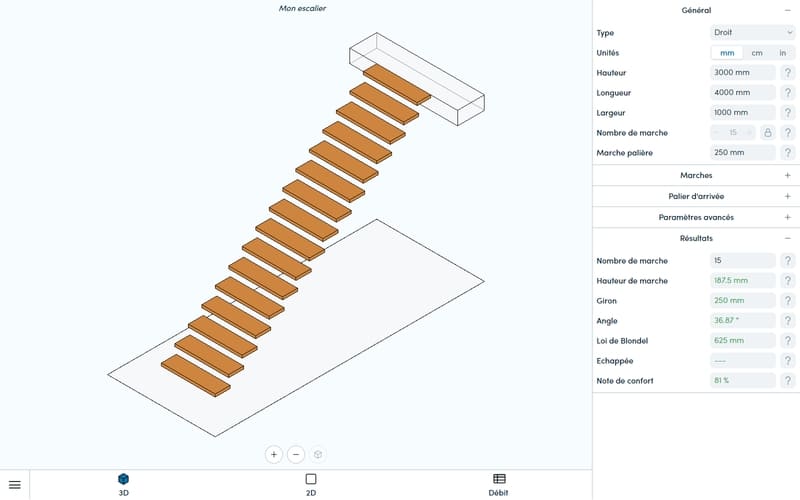The image size is (800, 500).
Task: Show help for Echappée
Action: tap(788, 361)
